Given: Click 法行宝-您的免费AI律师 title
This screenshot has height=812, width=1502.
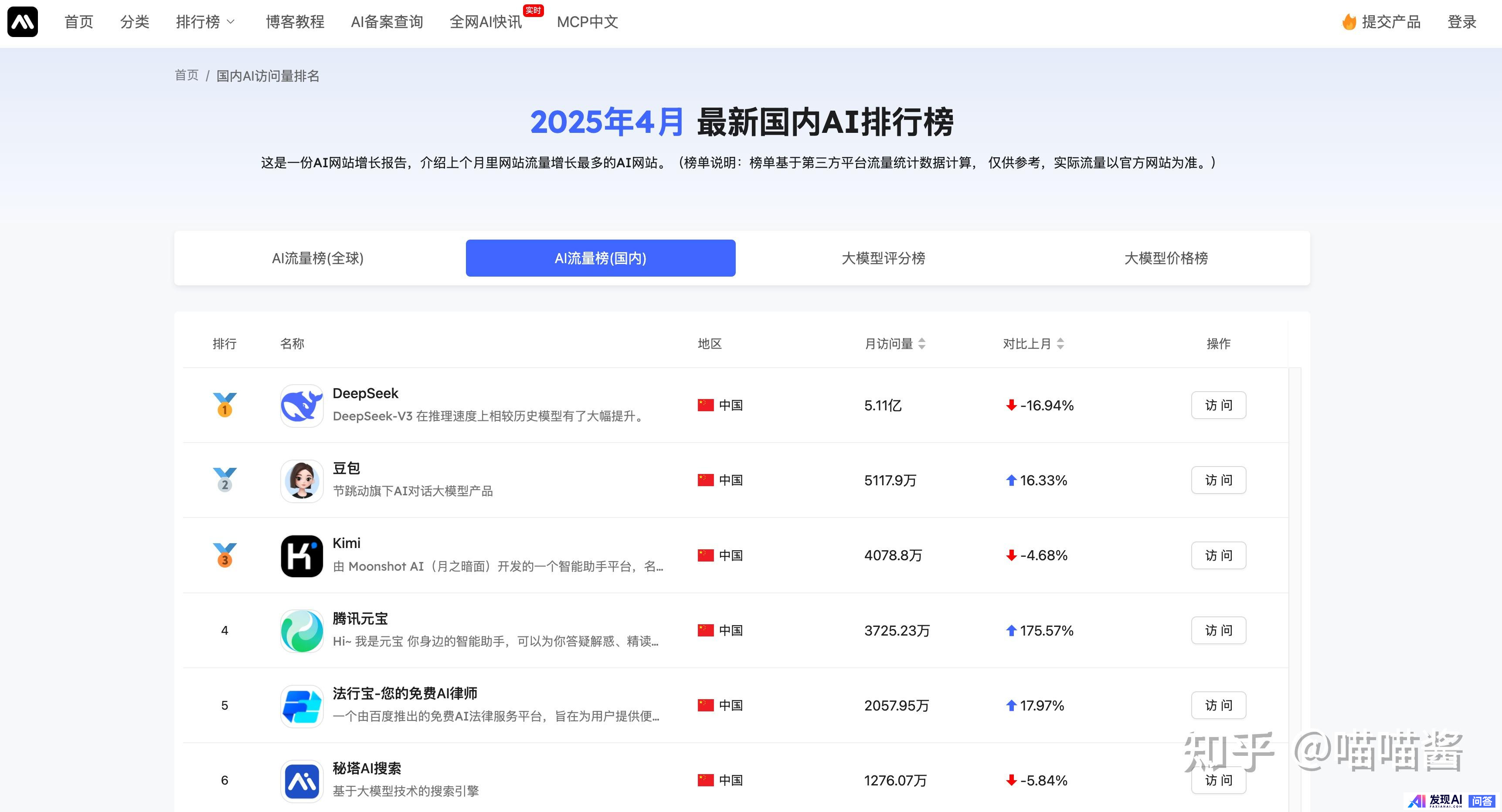Looking at the screenshot, I should 404,693.
